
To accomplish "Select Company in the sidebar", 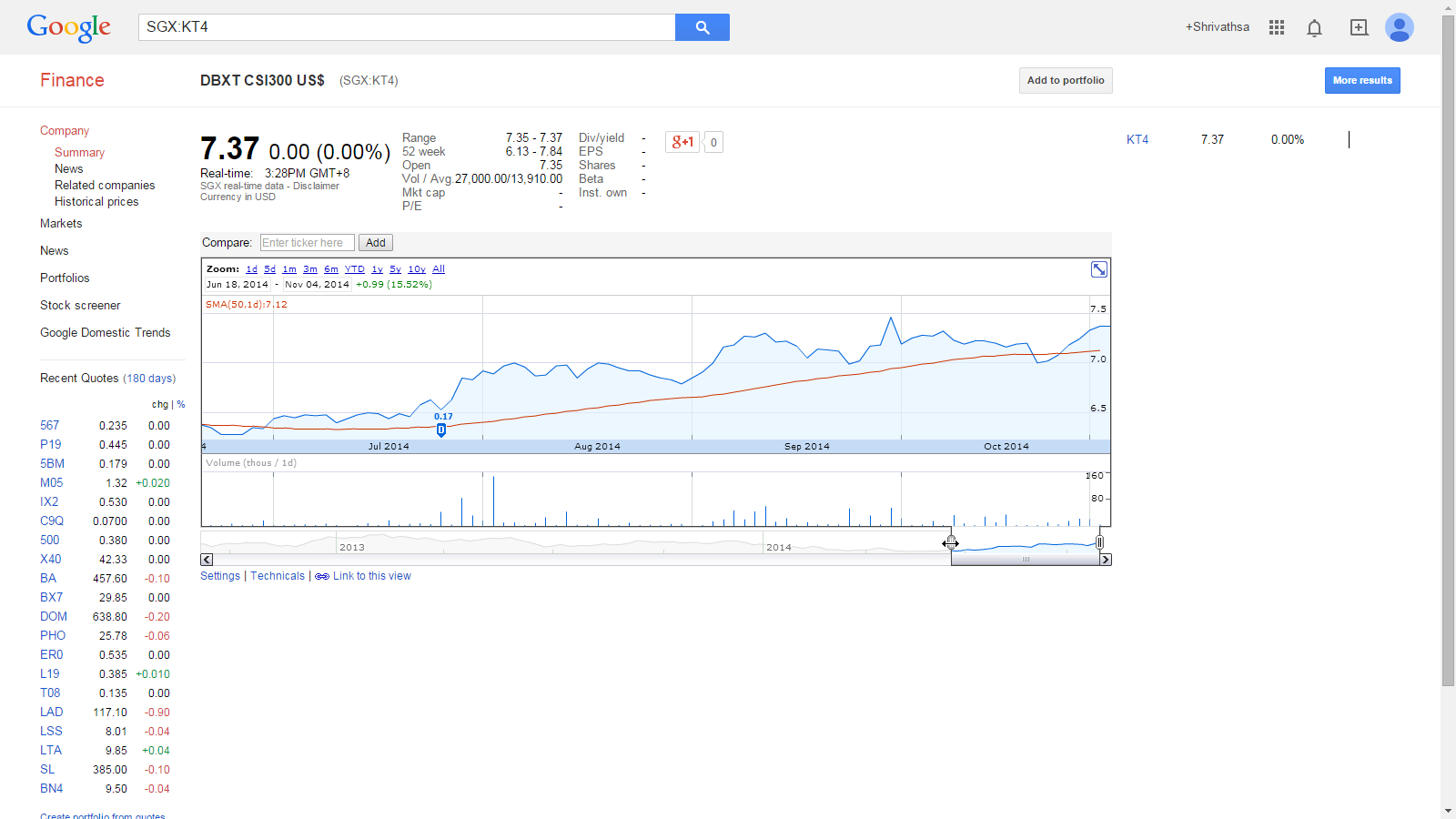I will tap(65, 131).
